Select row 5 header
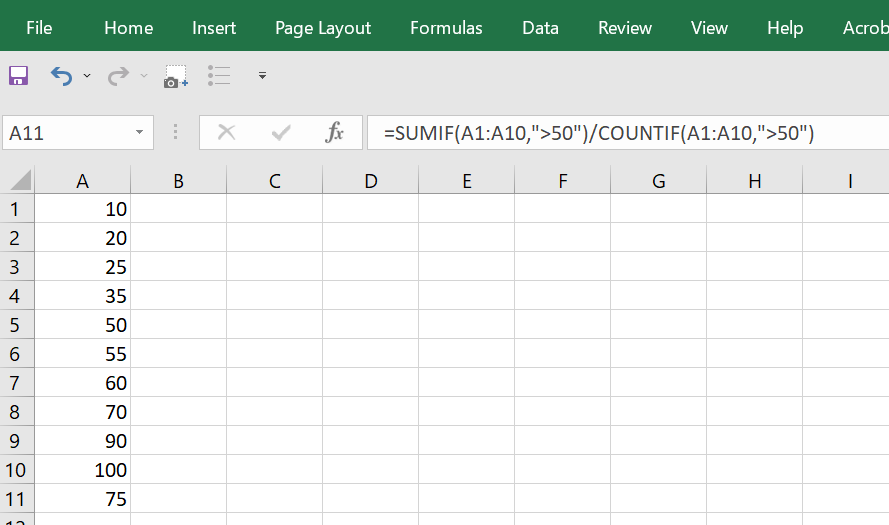Screen dimensions: 889x525 click(17, 324)
